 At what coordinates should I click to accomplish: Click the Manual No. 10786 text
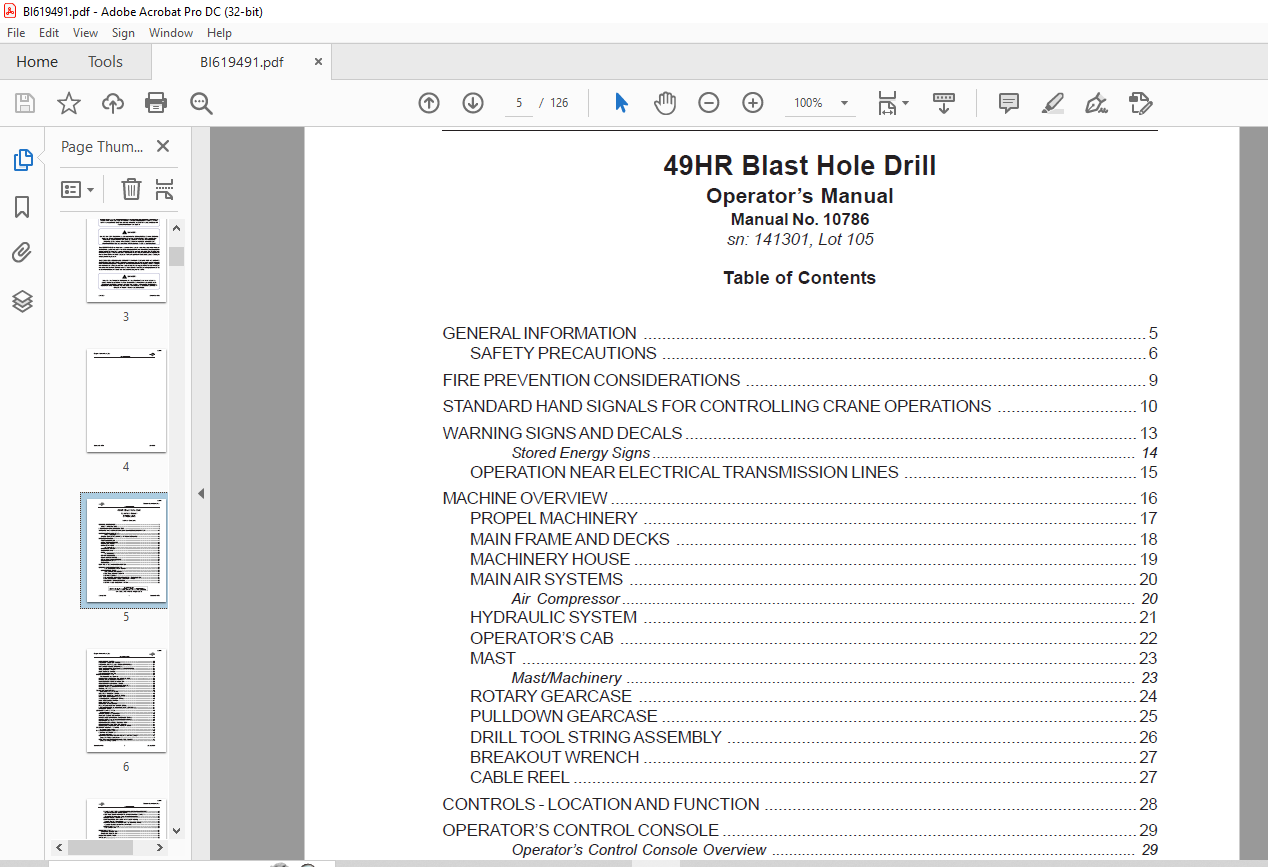tap(799, 219)
